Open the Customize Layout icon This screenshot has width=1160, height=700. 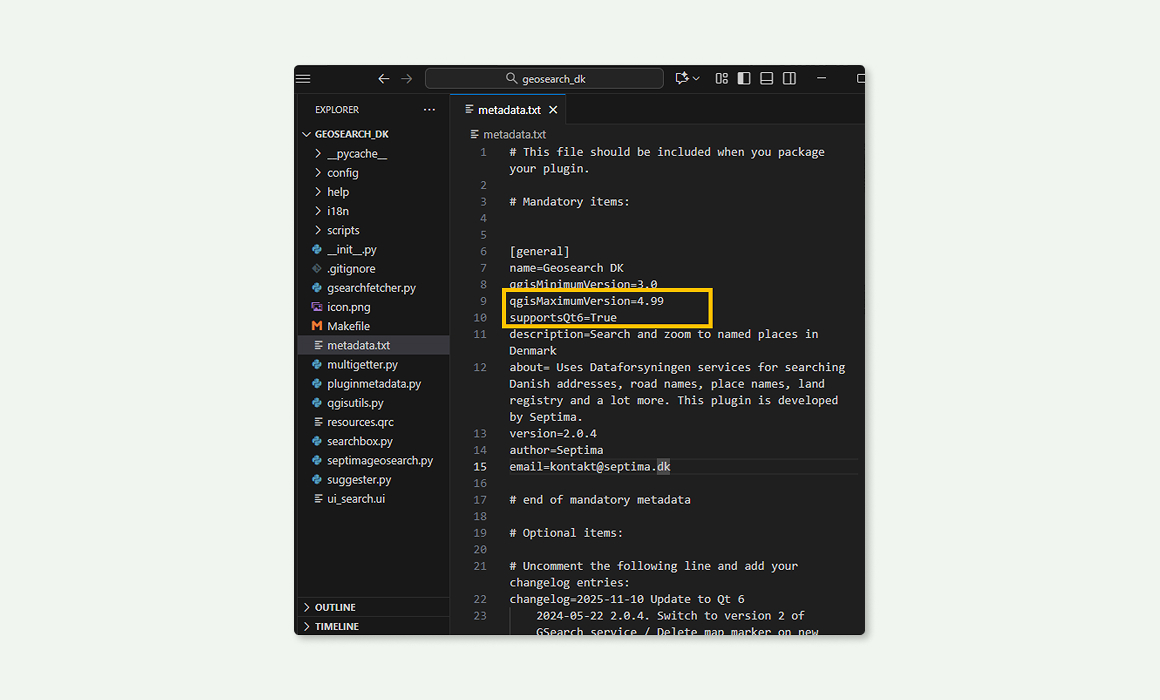click(721, 78)
